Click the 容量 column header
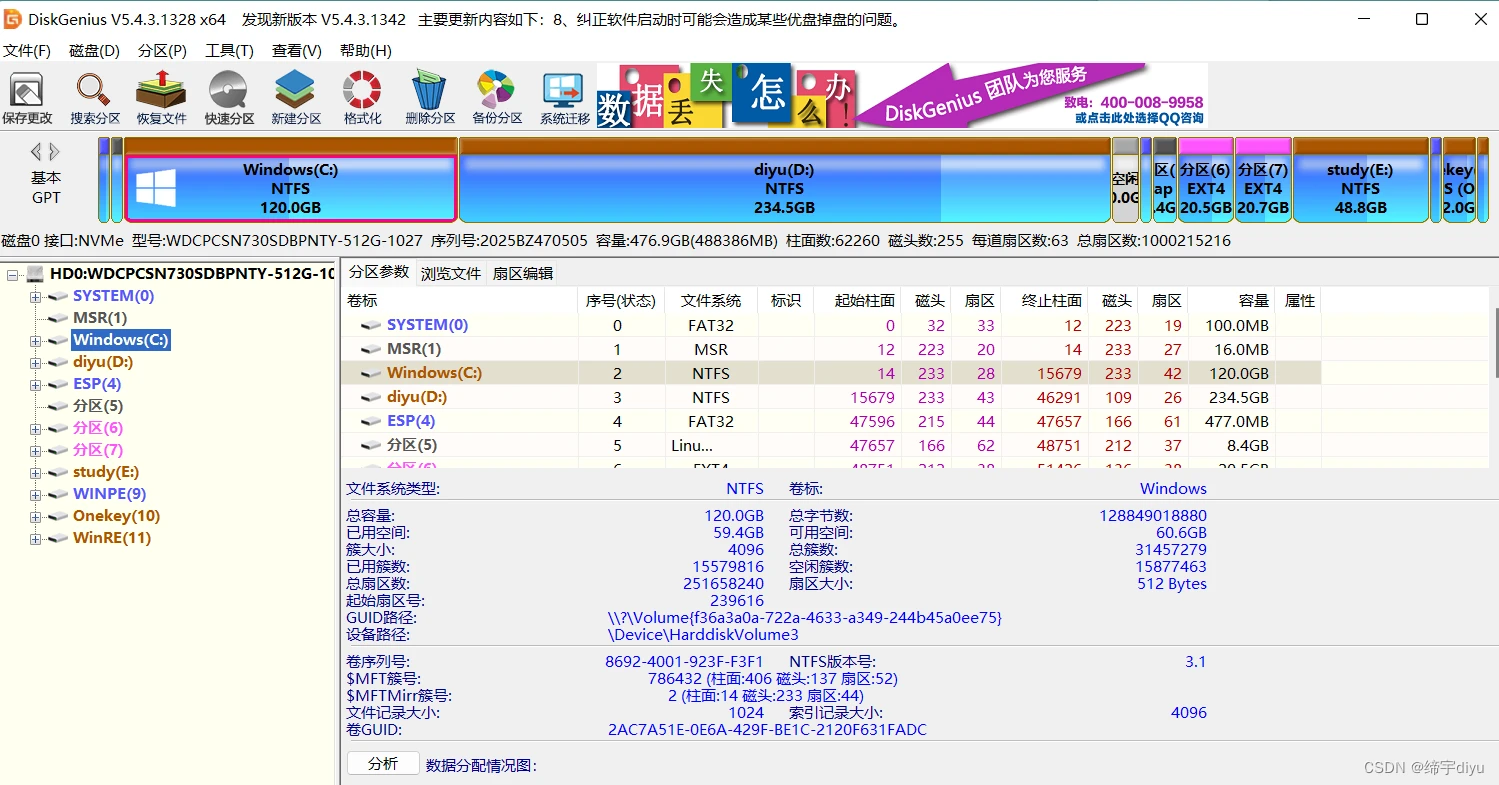Viewport: 1499px width, 785px height. click(x=1232, y=300)
